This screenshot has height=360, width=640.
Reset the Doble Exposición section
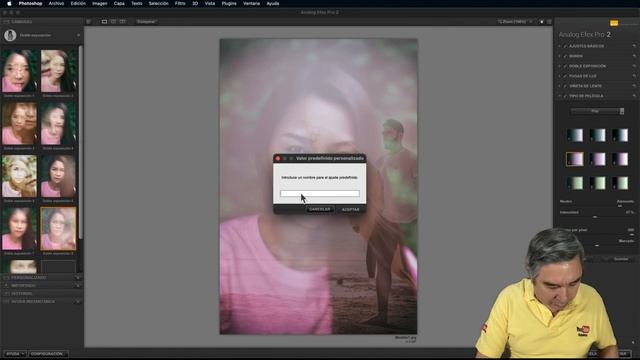(x=634, y=66)
